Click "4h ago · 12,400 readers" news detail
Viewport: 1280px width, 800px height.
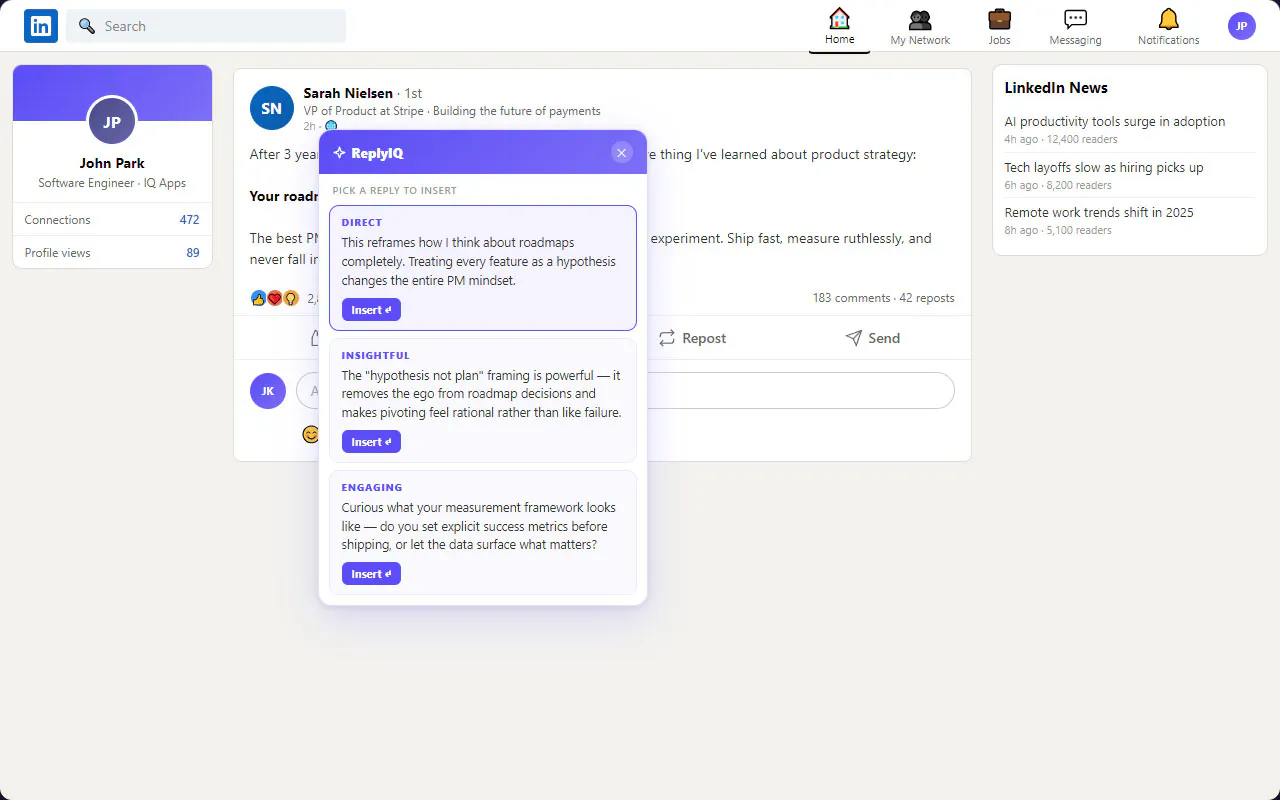tap(1061, 139)
